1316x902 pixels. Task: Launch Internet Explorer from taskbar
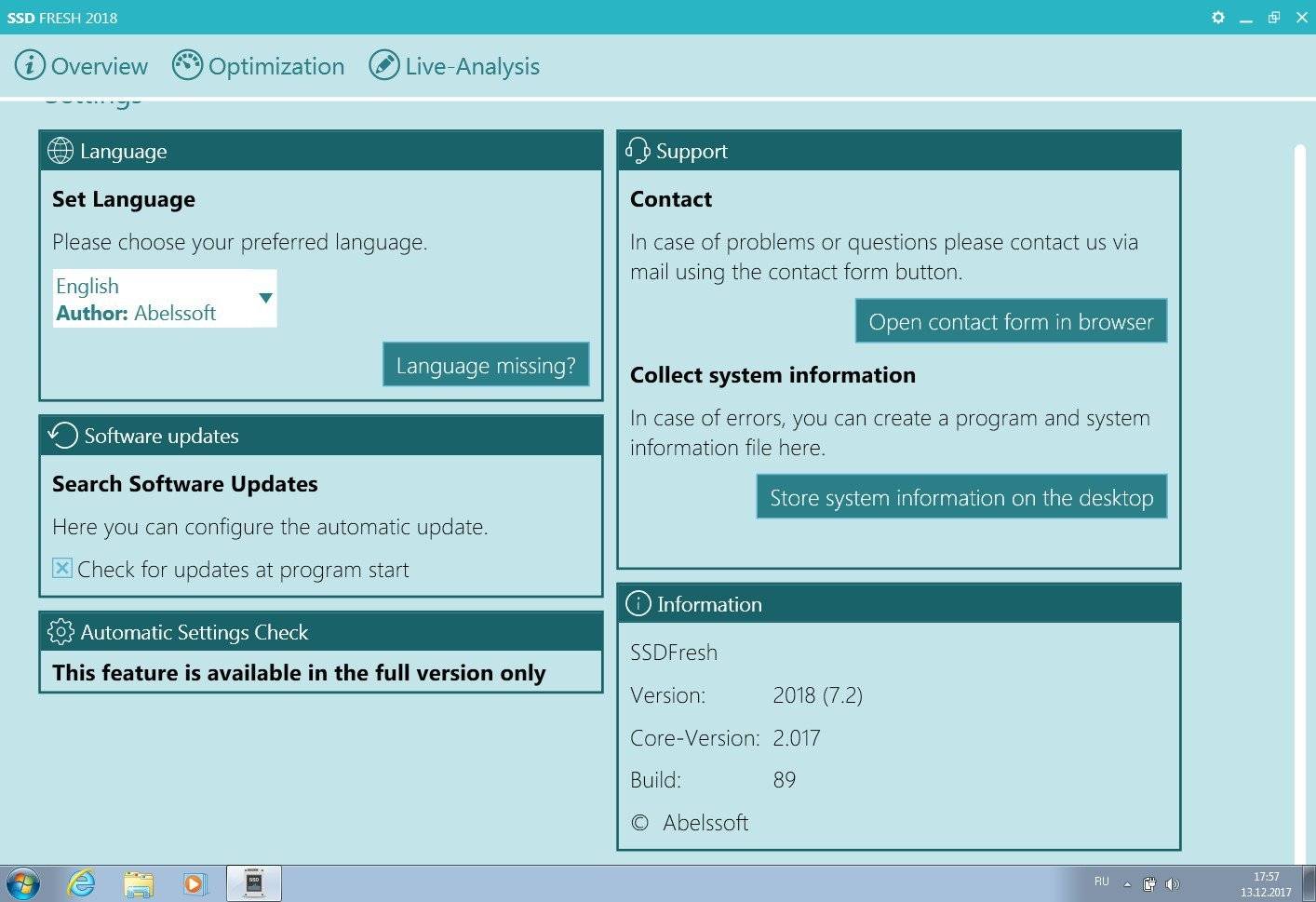click(82, 883)
